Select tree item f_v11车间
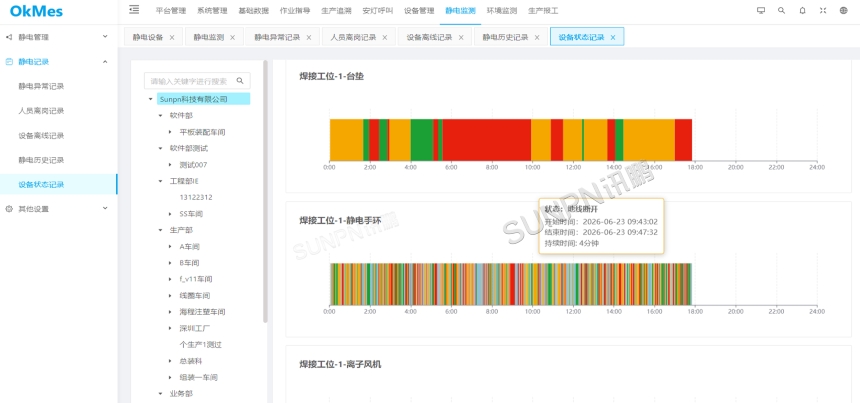 coord(196,279)
